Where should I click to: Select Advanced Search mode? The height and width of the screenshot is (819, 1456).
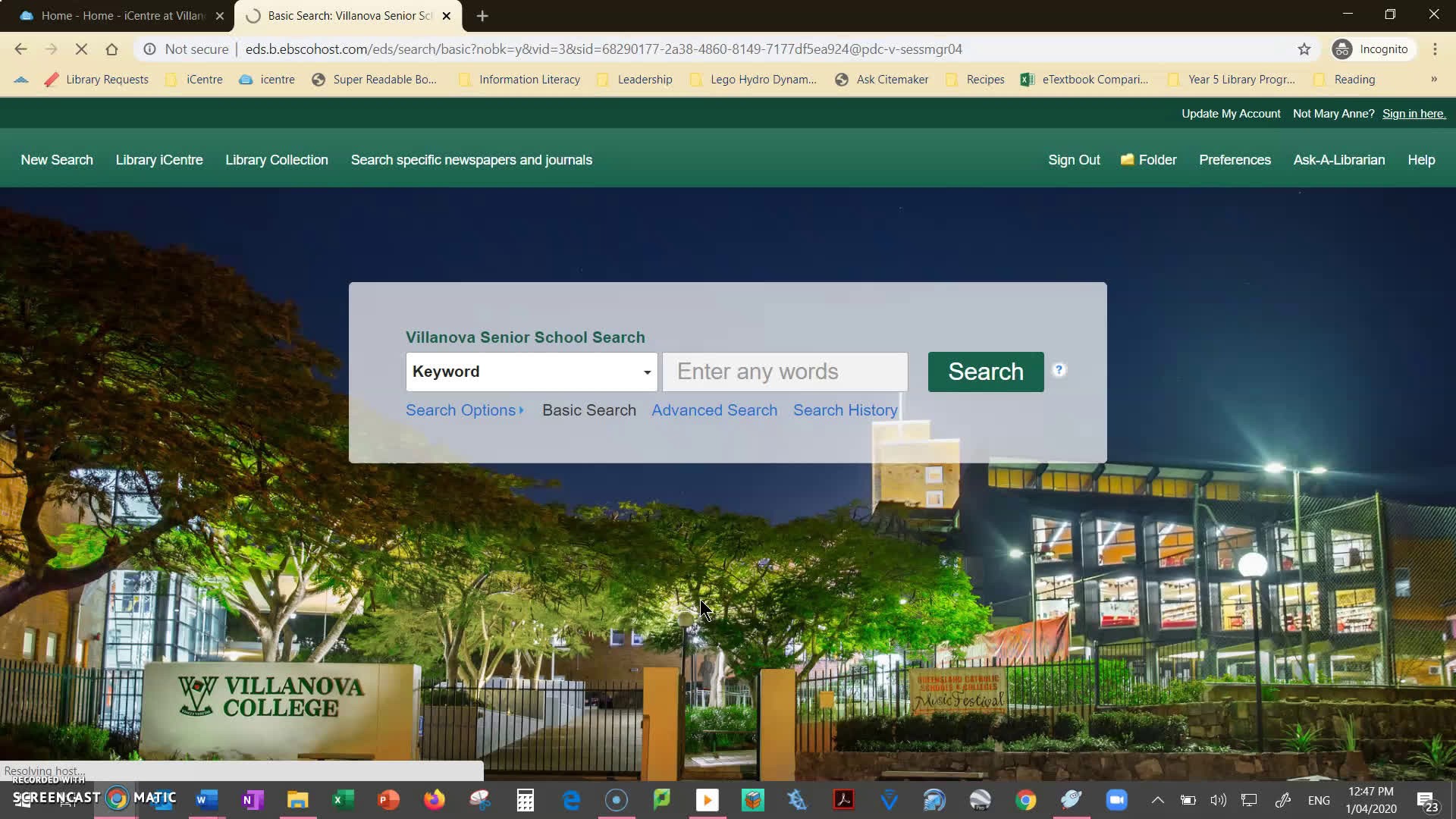point(714,409)
